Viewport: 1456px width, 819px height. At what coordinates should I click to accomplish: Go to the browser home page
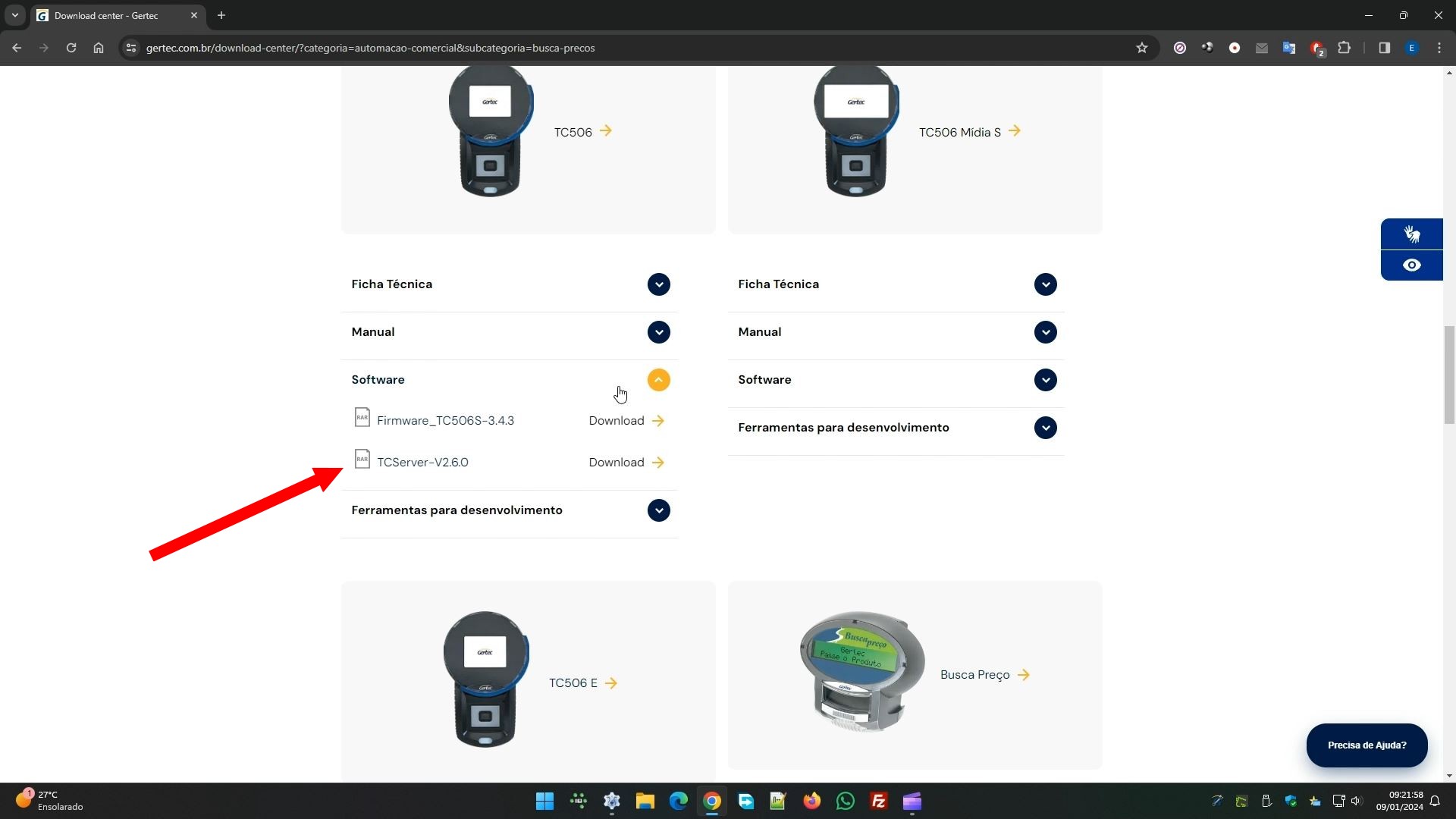pos(99,48)
